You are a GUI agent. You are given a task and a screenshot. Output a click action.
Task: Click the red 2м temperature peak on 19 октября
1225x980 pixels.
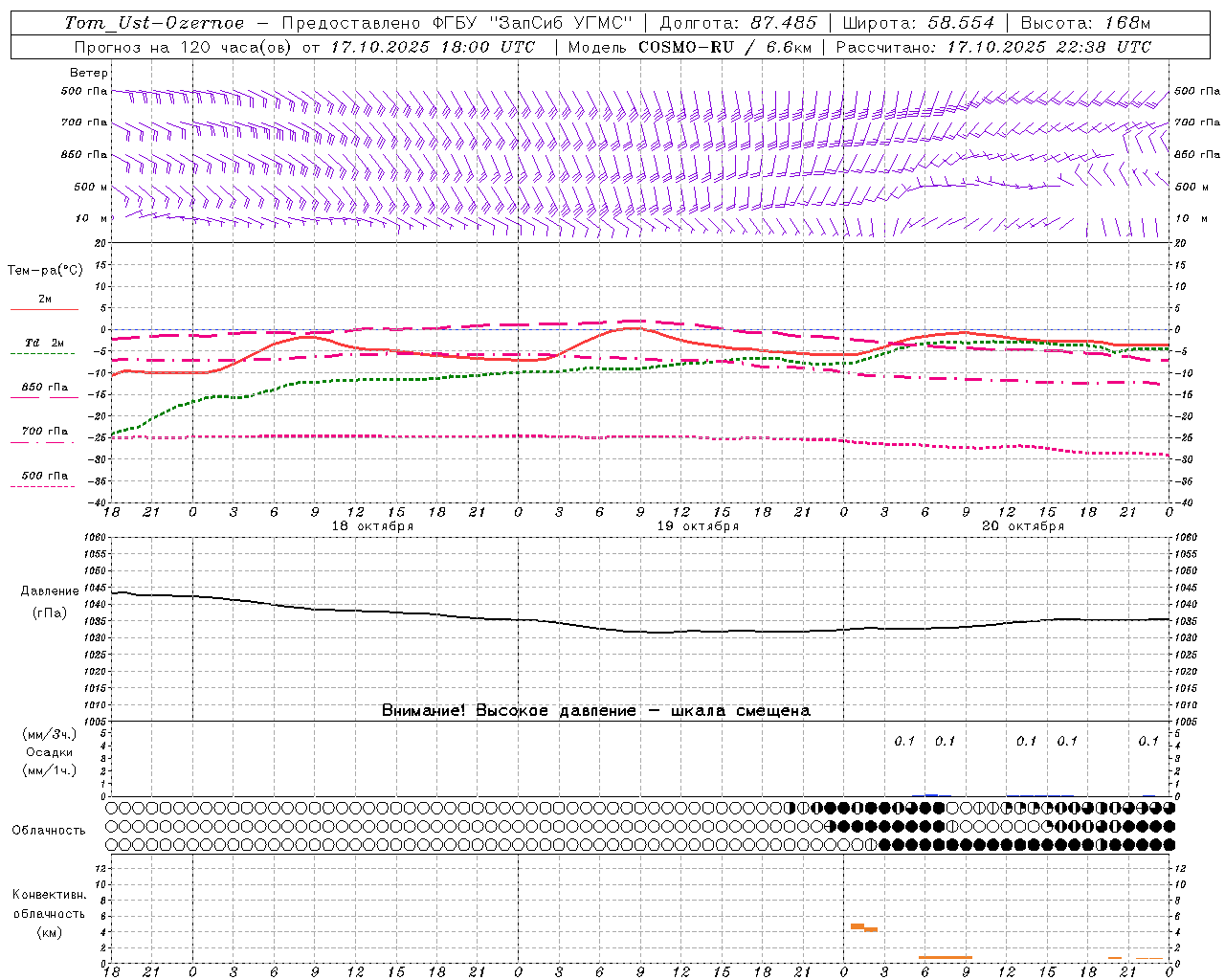click(x=634, y=328)
